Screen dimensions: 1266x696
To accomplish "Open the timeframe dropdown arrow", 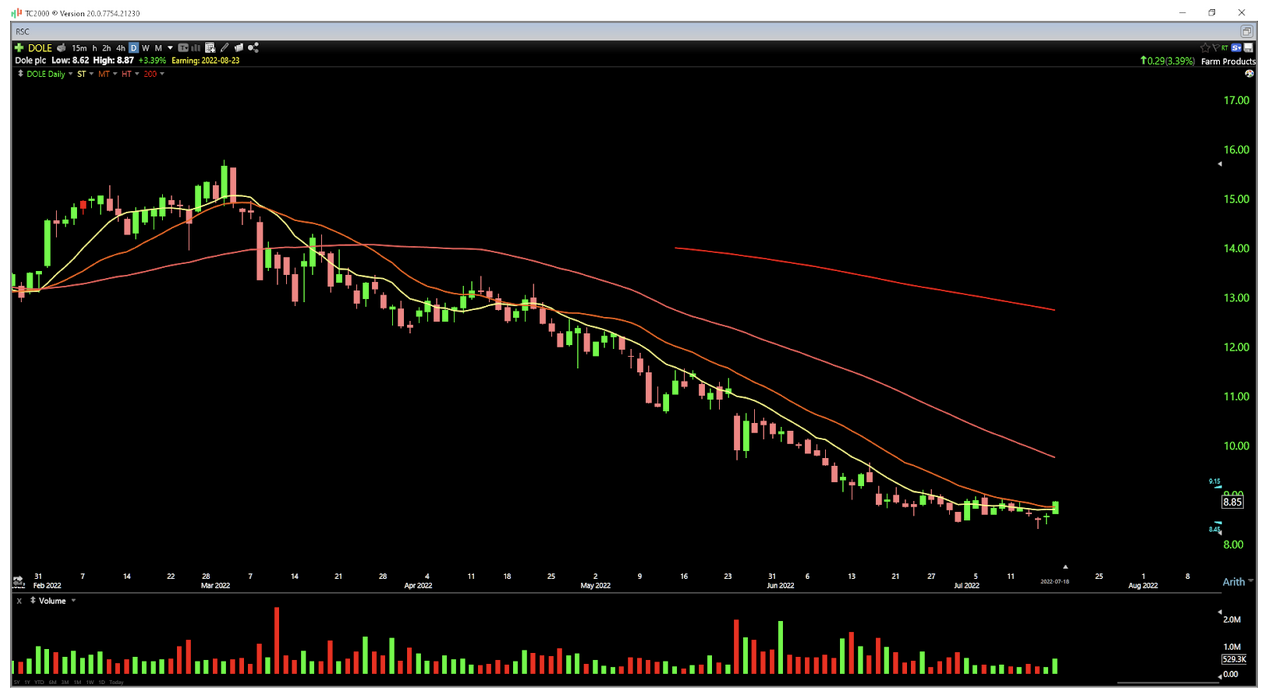I will coord(170,47).
